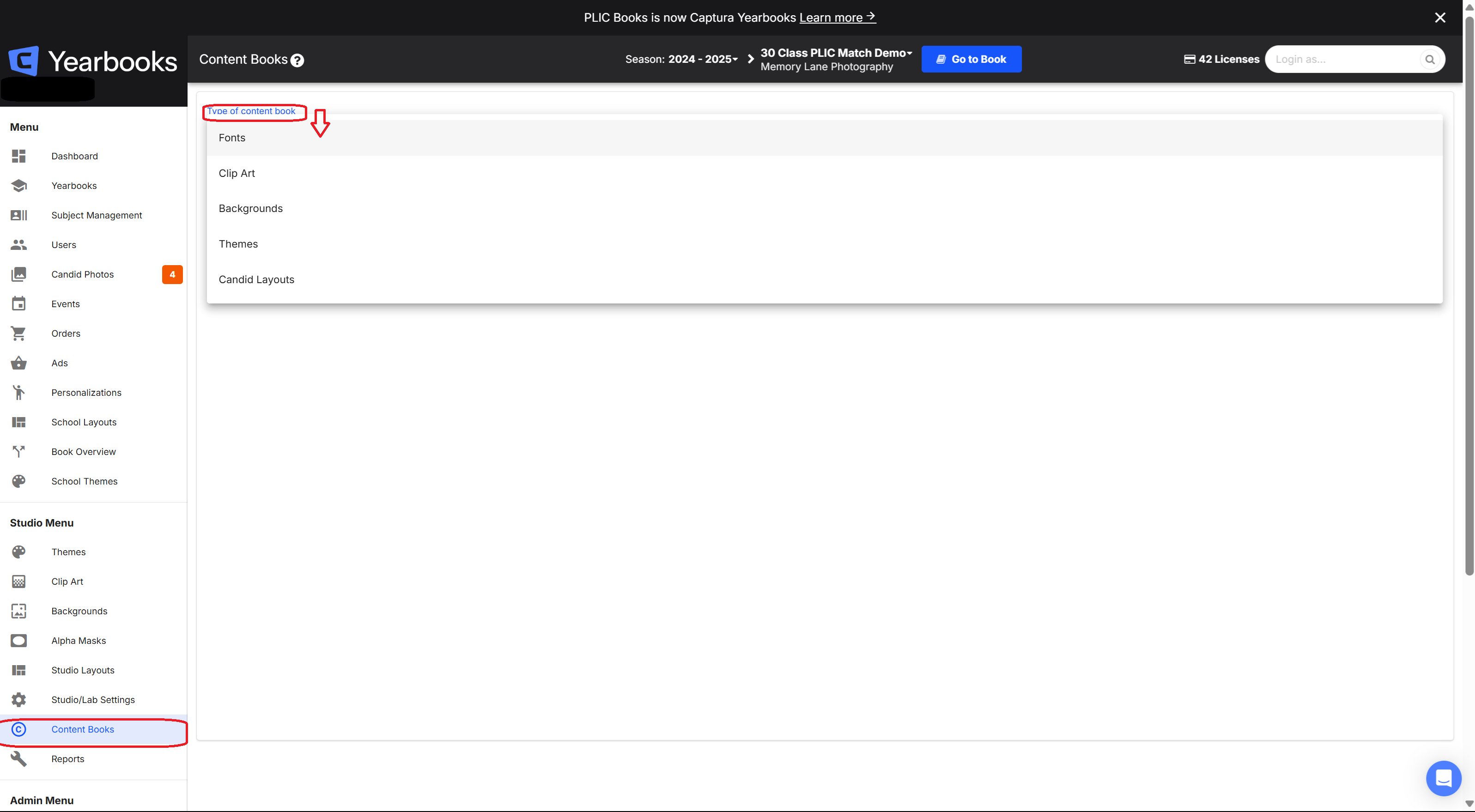Click the studio Clip Art icon
1475x812 pixels.
pos(19,581)
